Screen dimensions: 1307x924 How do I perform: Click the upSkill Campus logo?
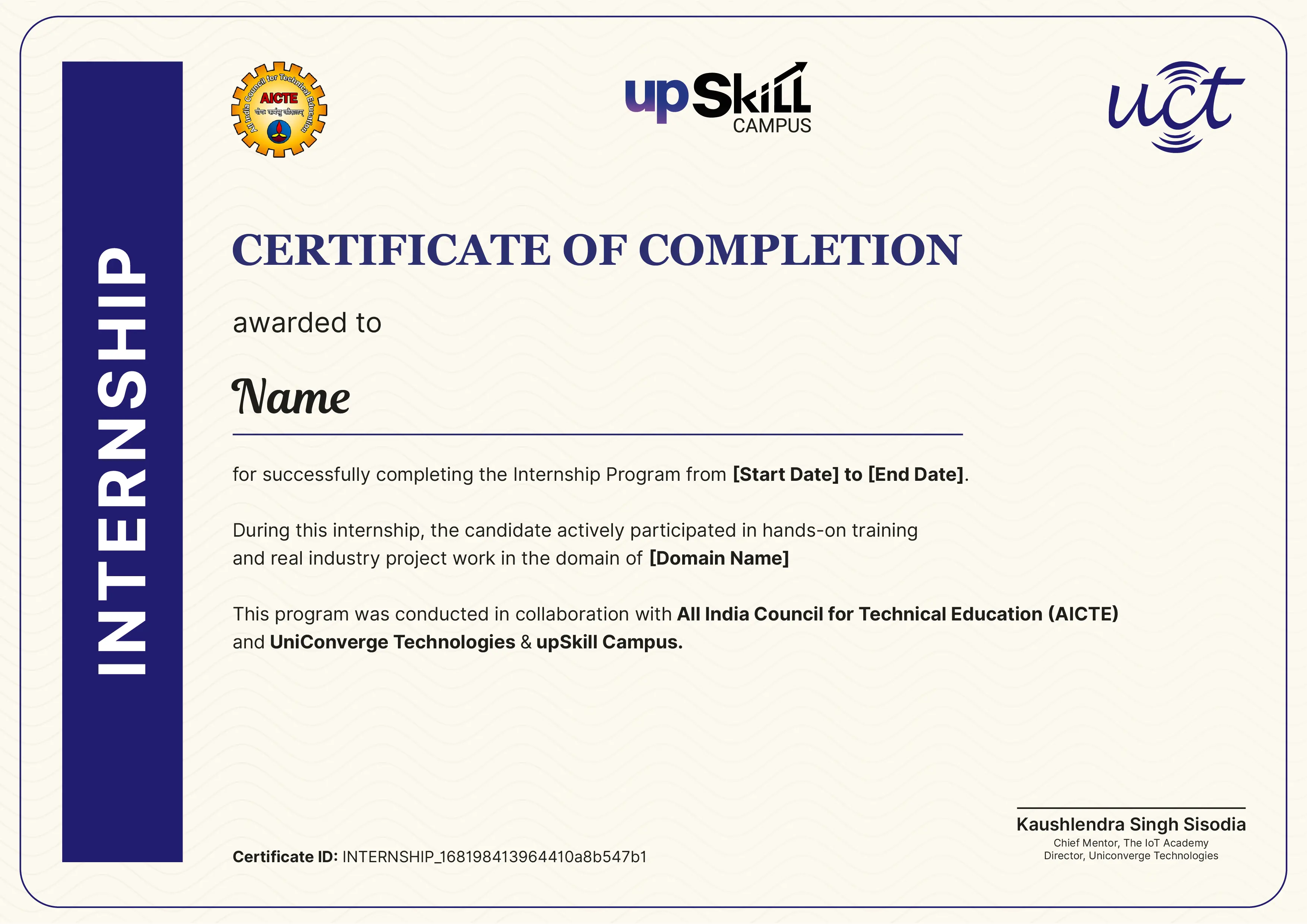tap(718, 97)
